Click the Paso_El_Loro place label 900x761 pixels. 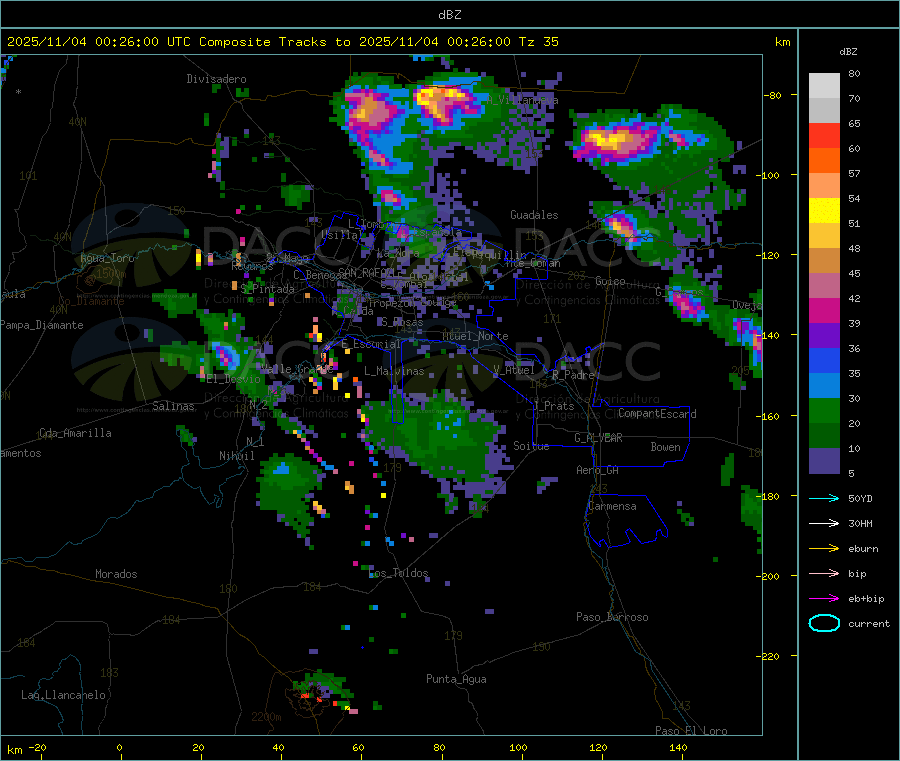(x=691, y=731)
